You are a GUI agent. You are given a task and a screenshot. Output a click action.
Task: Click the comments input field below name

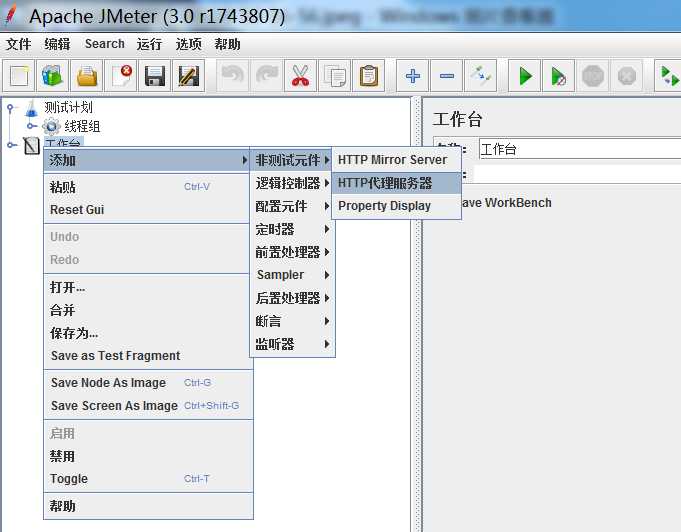577,174
